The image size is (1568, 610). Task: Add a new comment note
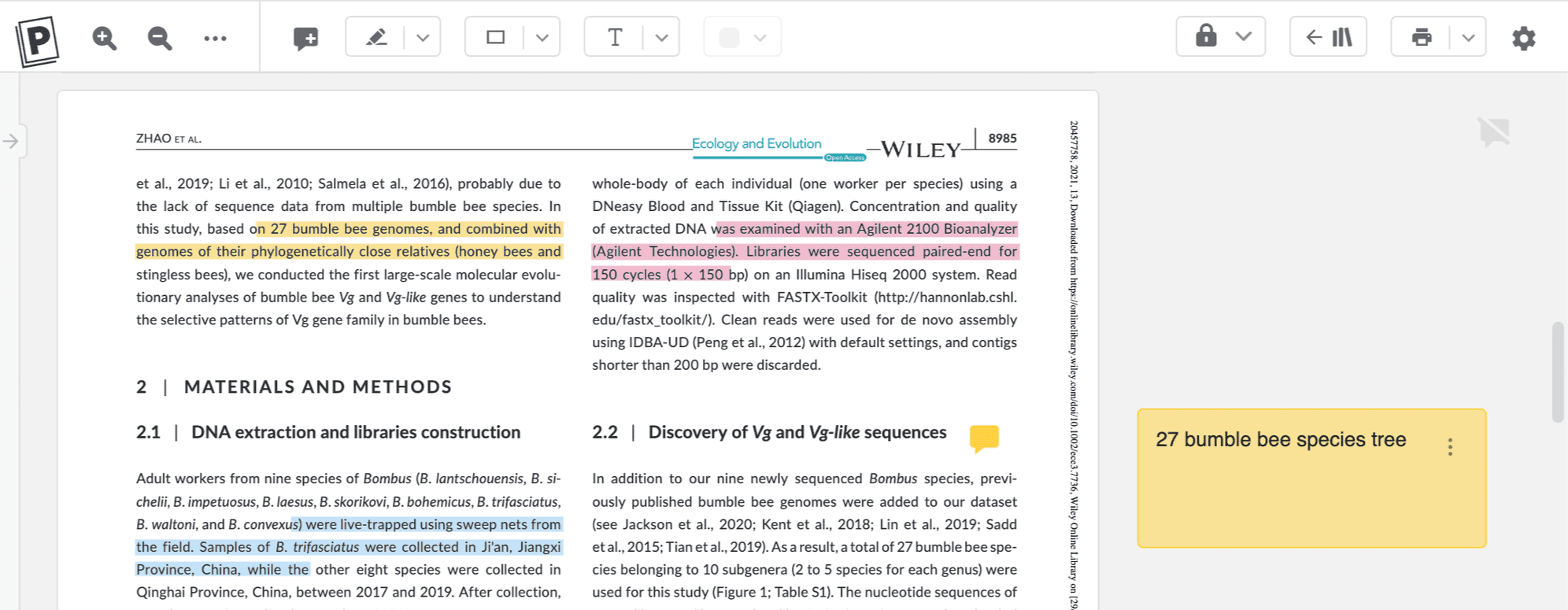(x=305, y=38)
